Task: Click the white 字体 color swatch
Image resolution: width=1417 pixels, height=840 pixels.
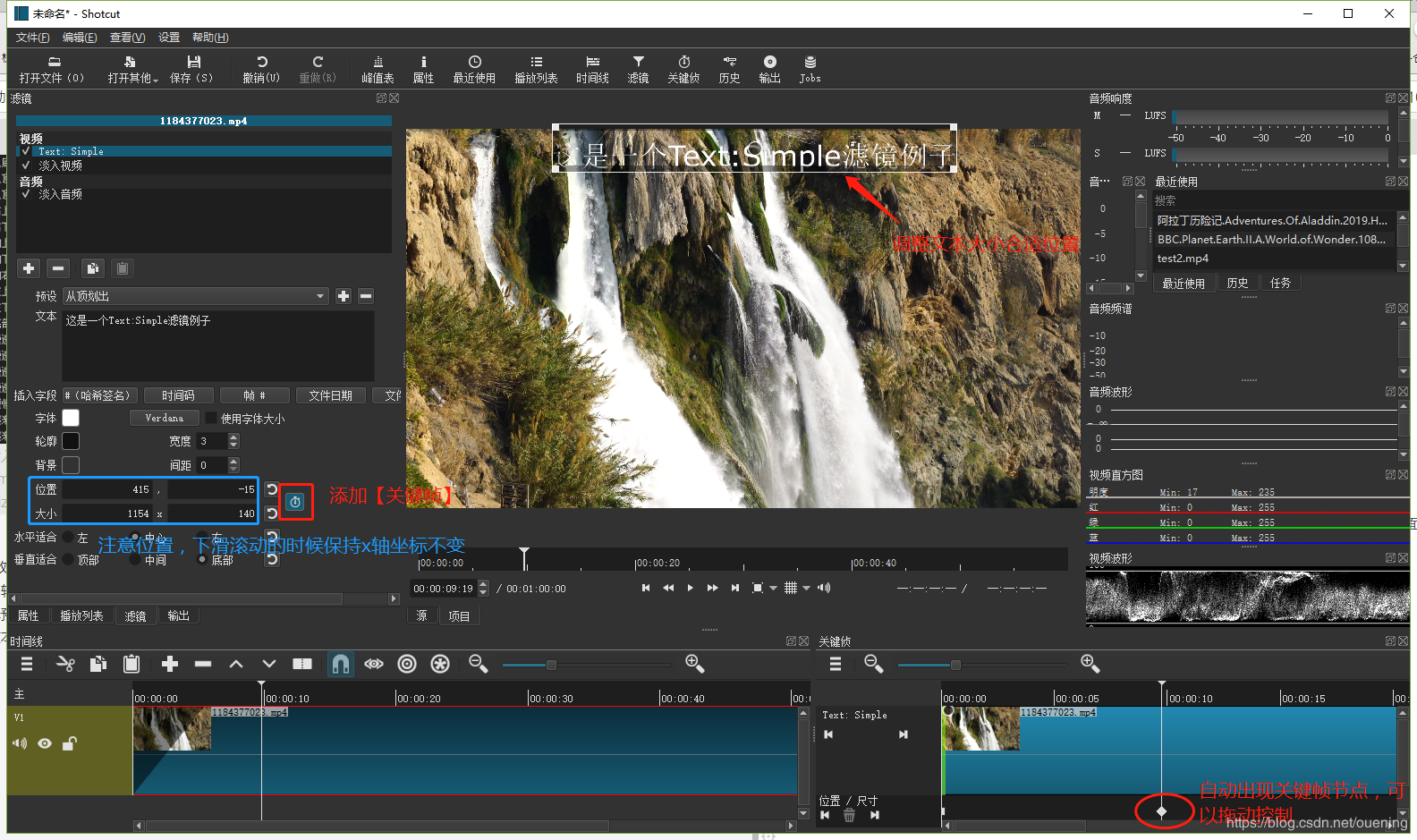Action: click(71, 418)
